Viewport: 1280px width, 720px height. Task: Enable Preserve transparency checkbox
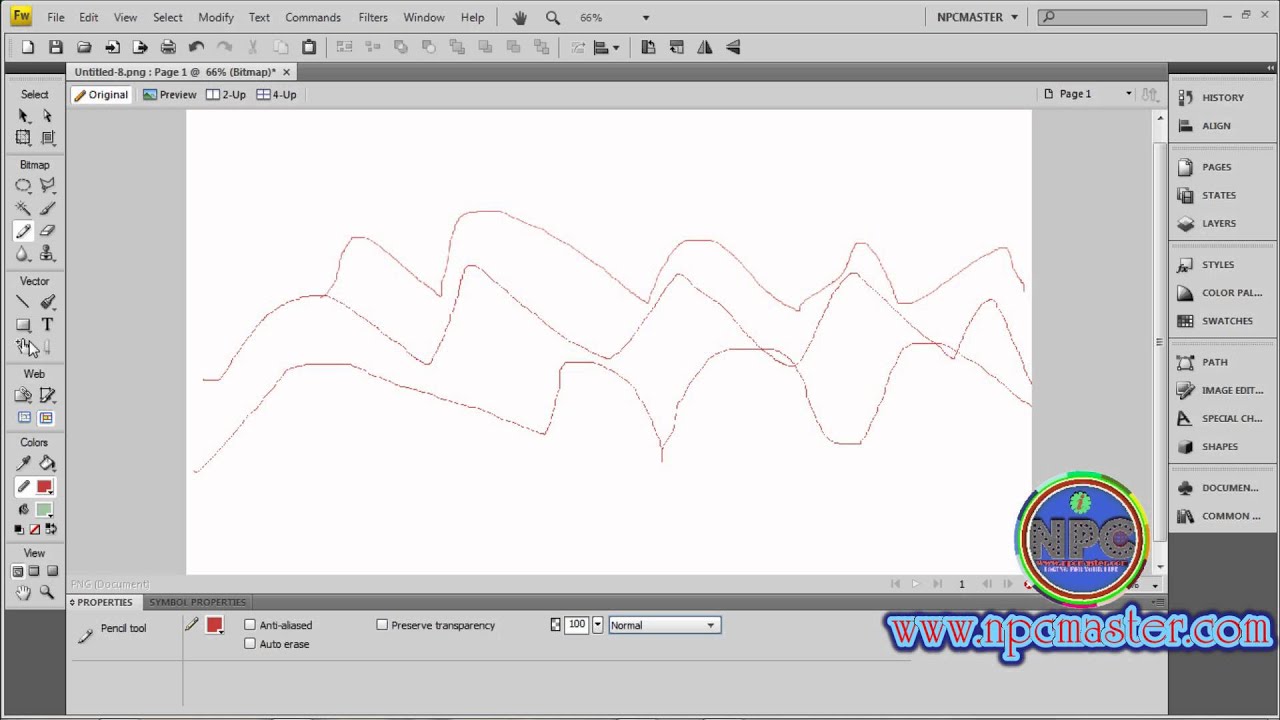click(382, 625)
